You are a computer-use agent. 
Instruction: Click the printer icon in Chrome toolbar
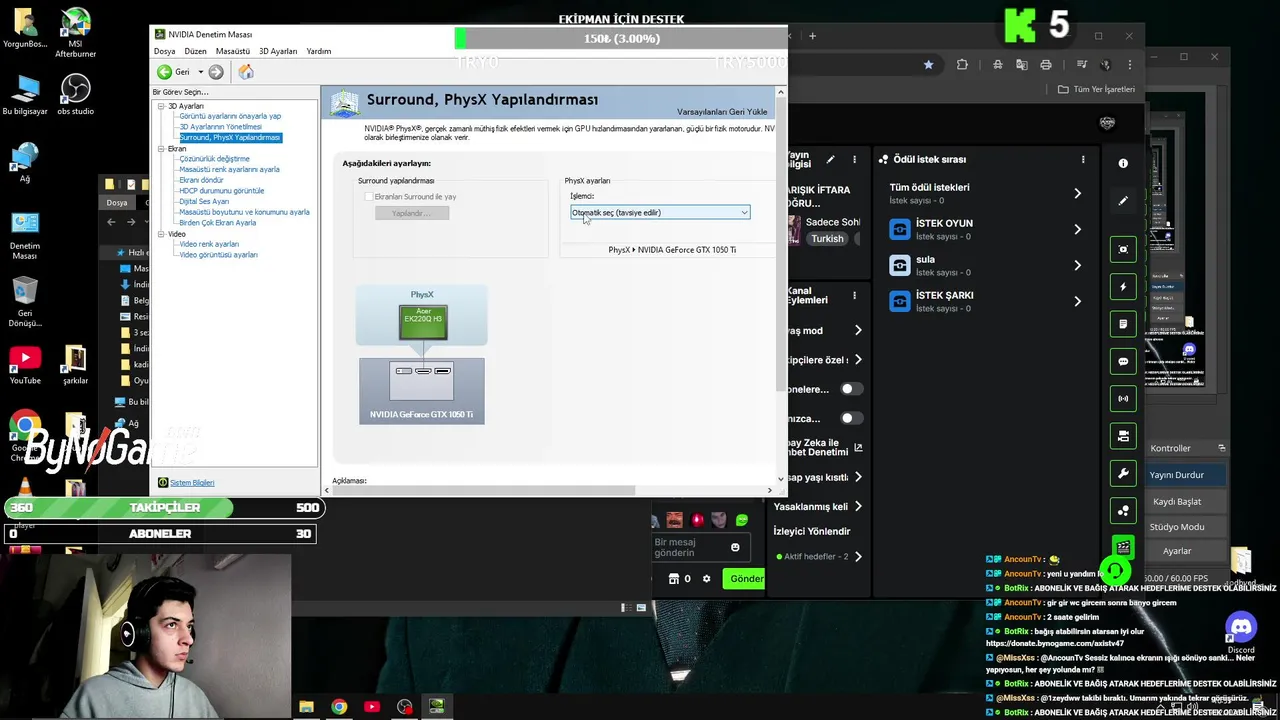(1046, 65)
